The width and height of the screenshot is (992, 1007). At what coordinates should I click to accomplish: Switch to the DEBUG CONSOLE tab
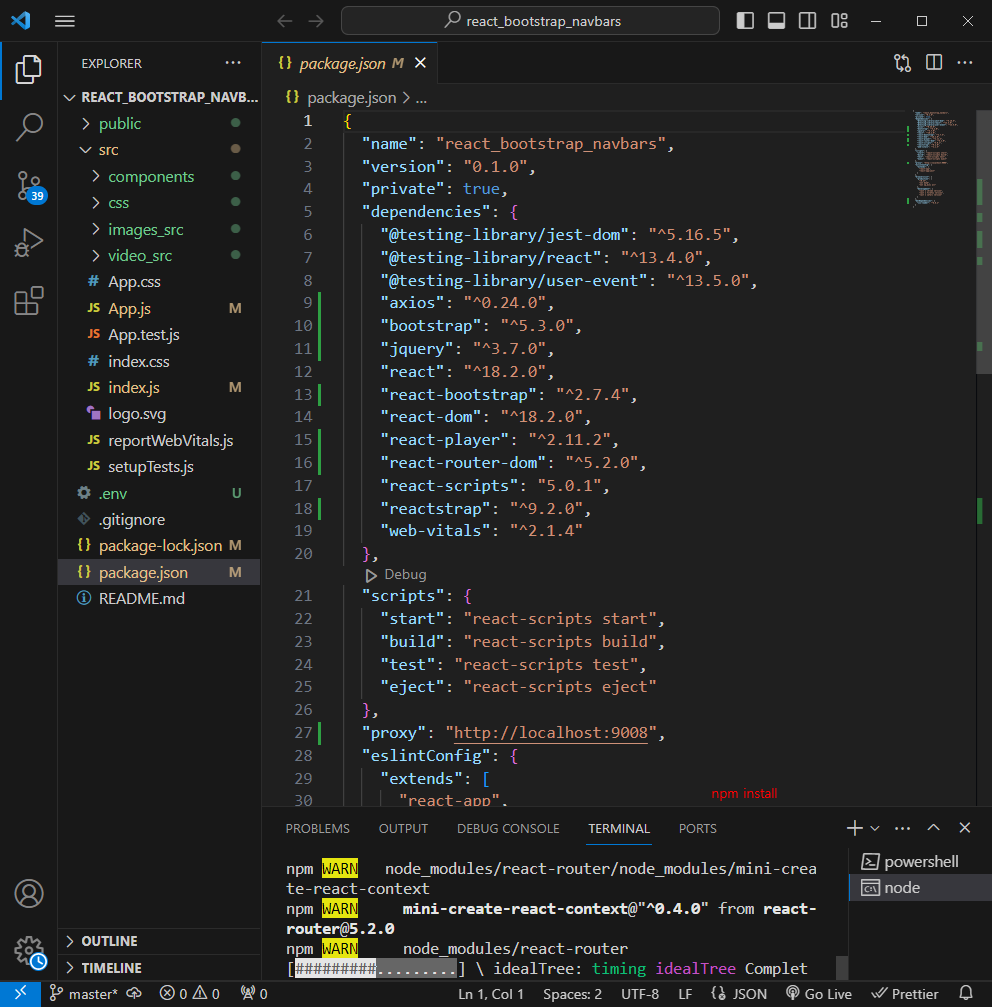pos(508,828)
